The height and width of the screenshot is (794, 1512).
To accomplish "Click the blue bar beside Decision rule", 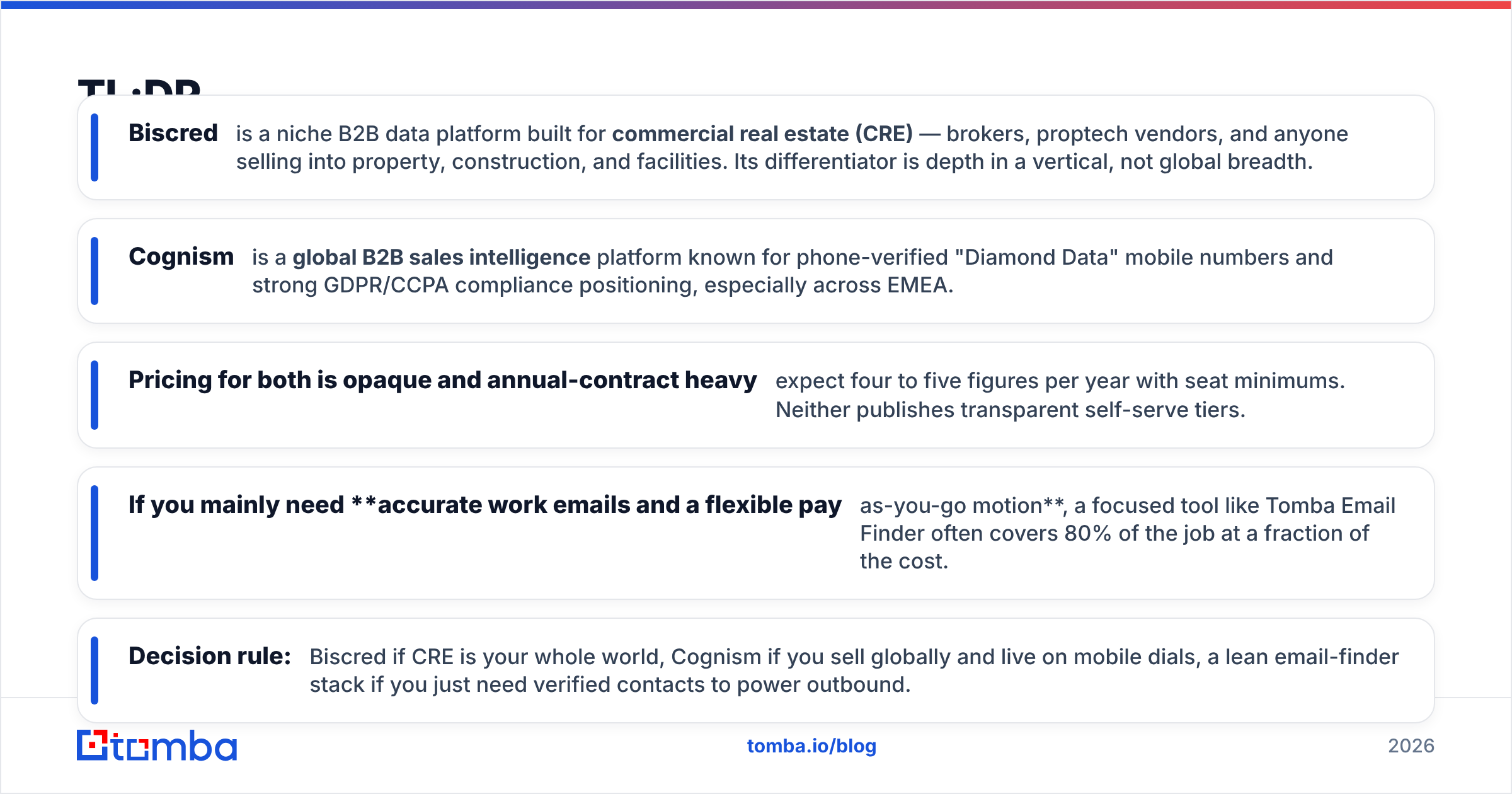I will tap(94, 670).
